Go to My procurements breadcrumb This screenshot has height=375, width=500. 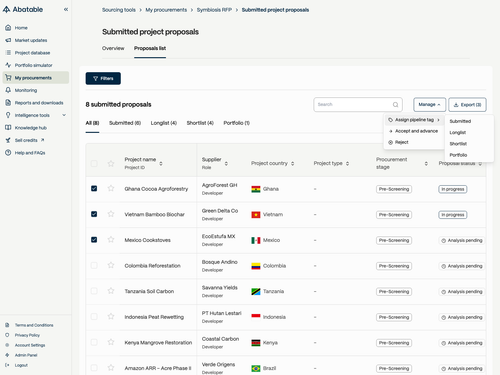pyautogui.click(x=166, y=10)
